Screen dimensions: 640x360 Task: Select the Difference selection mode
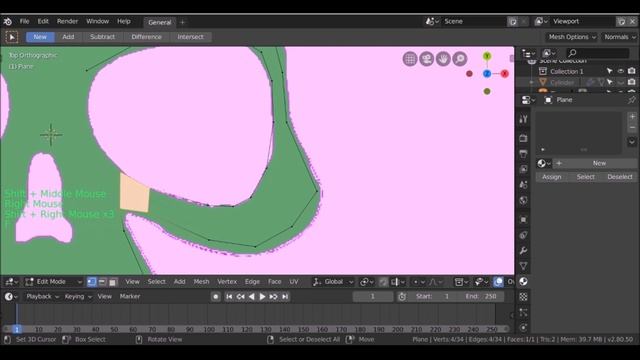[x=147, y=37]
